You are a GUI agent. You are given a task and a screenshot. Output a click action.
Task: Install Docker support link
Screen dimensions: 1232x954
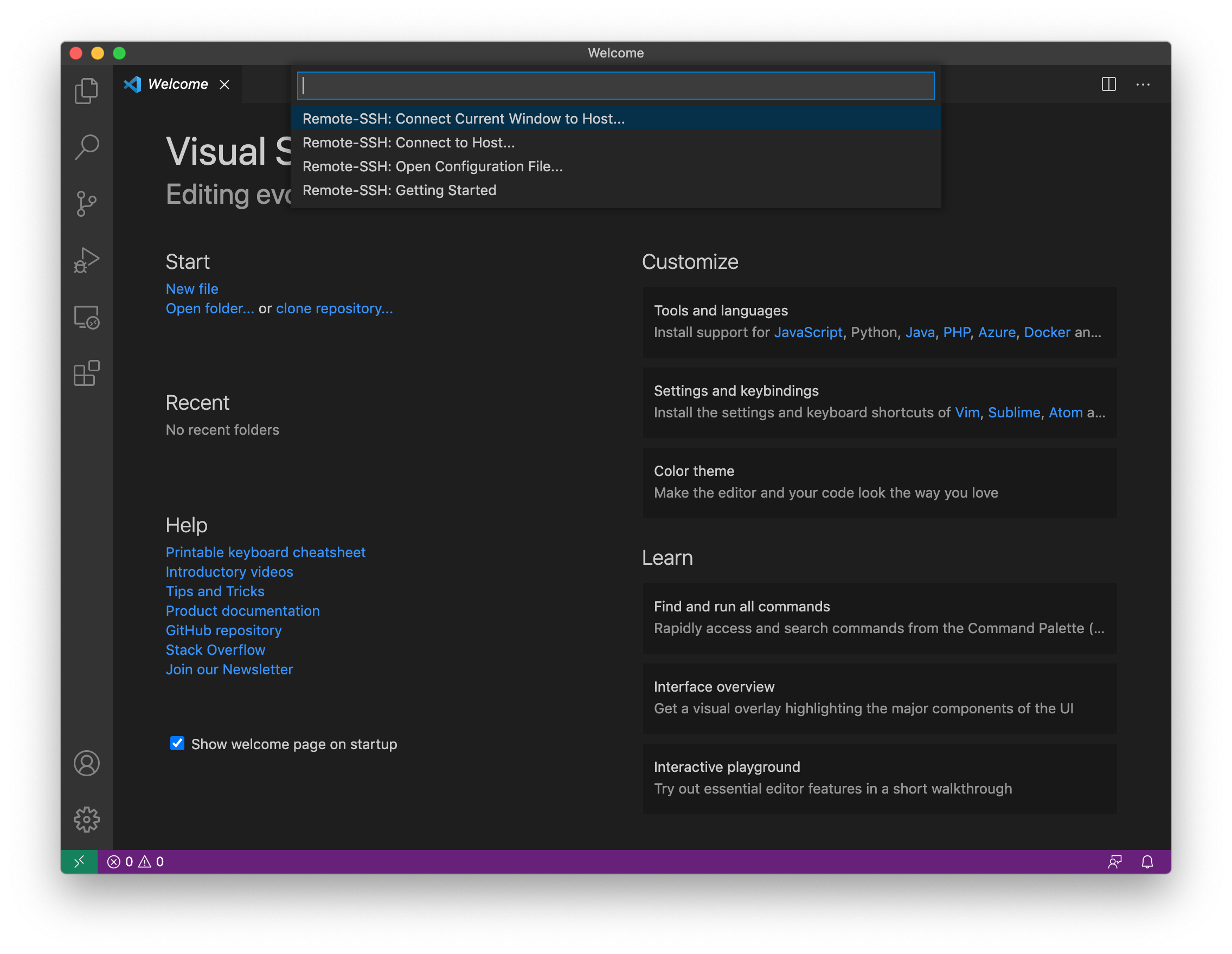click(x=1047, y=332)
